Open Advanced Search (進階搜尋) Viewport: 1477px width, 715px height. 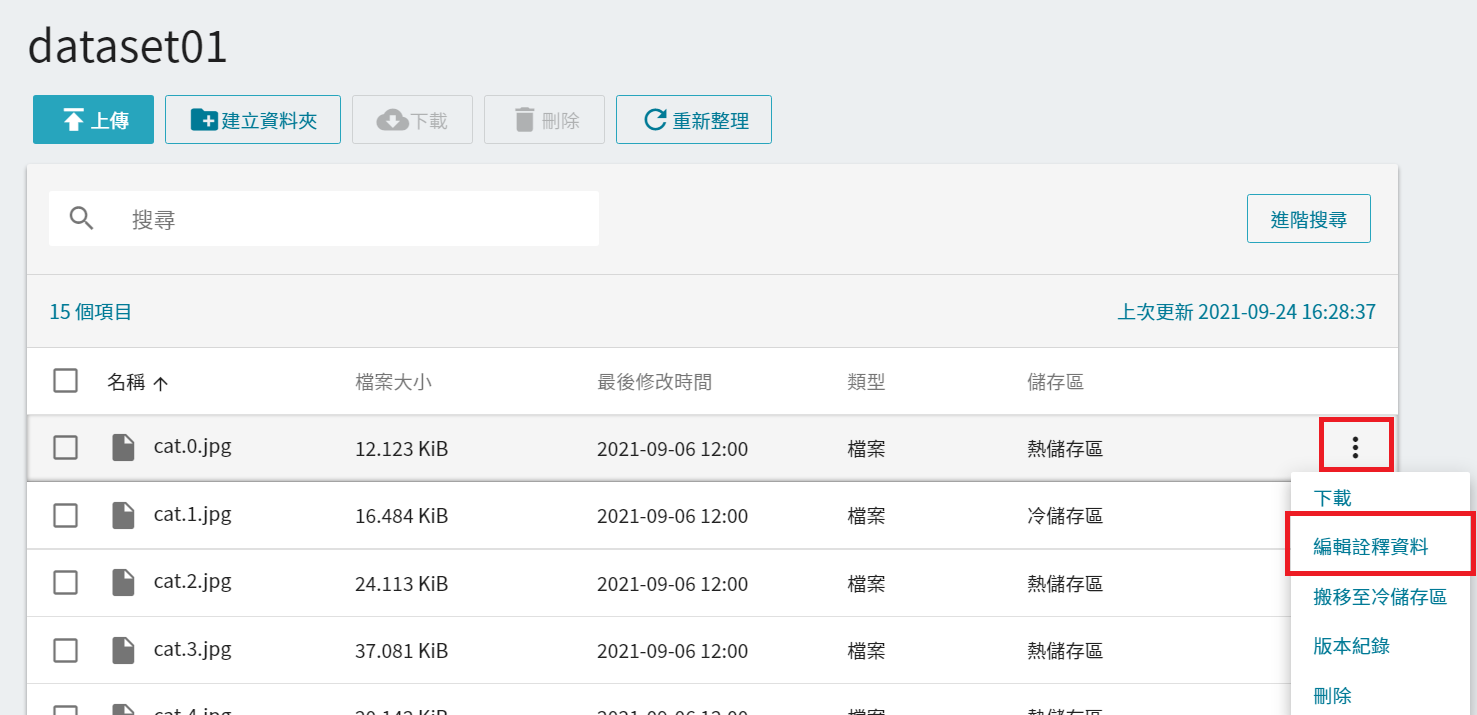(x=1308, y=219)
